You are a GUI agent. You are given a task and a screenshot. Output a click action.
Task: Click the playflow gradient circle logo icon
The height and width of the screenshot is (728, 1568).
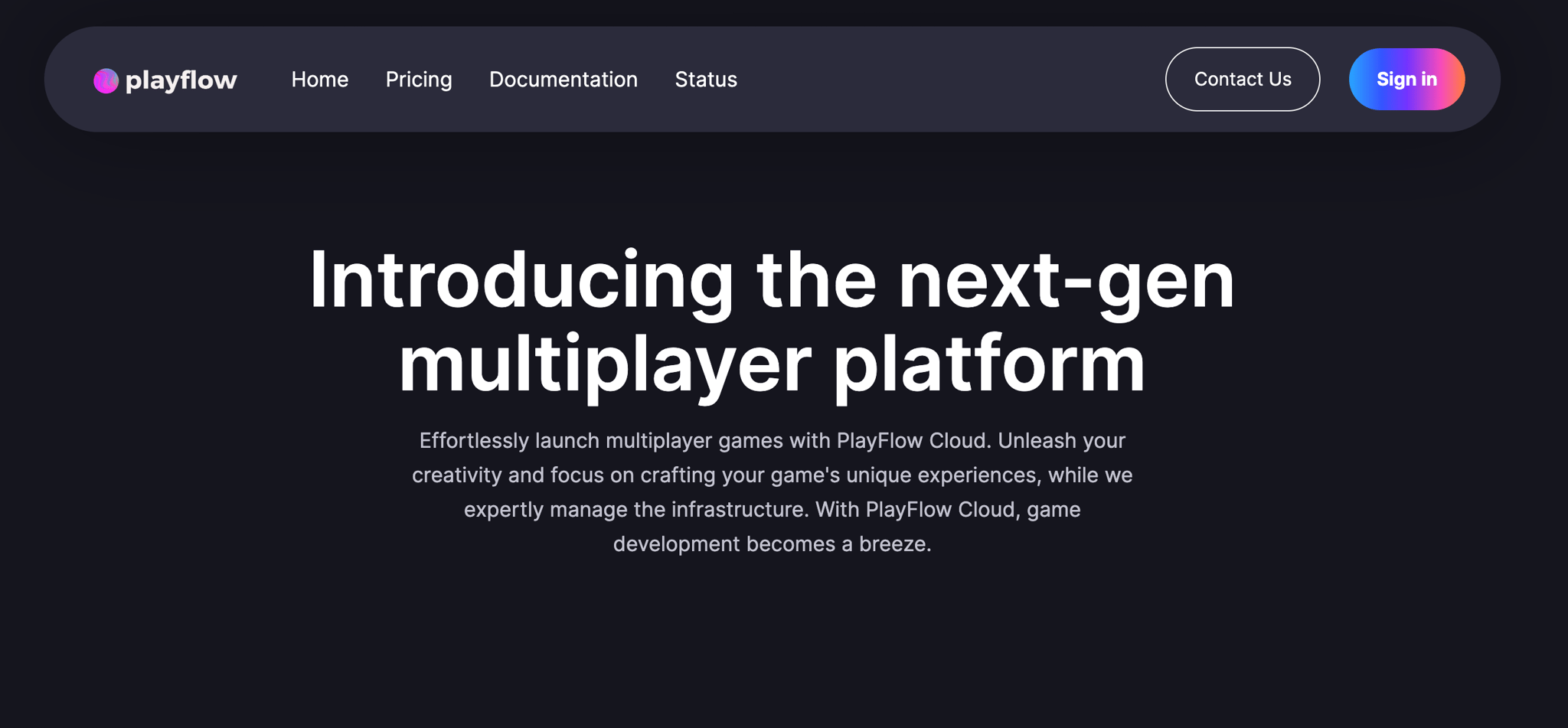(x=106, y=80)
